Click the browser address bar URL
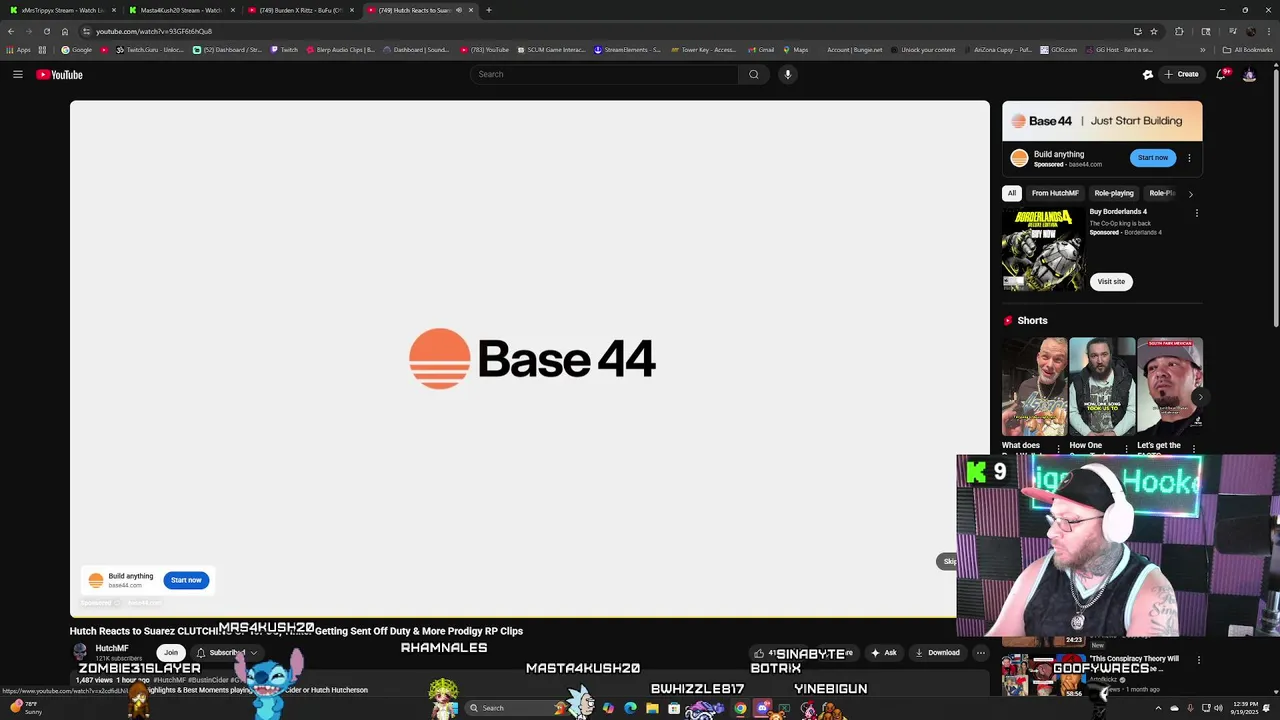This screenshot has width=1280, height=720. coord(154,31)
